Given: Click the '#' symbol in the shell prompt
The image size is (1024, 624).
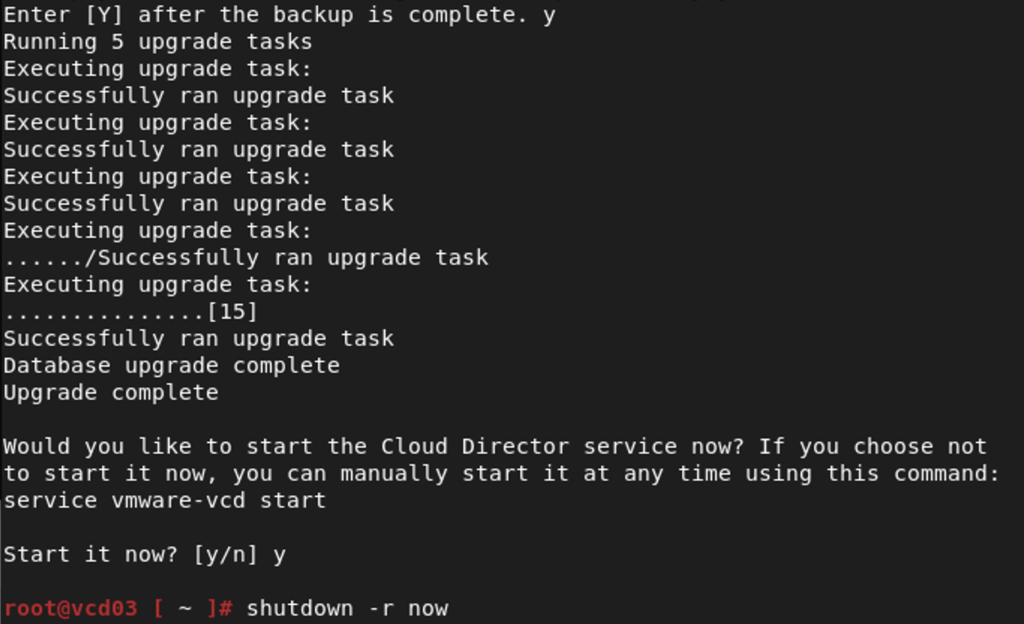Looking at the screenshot, I should pos(225,608).
